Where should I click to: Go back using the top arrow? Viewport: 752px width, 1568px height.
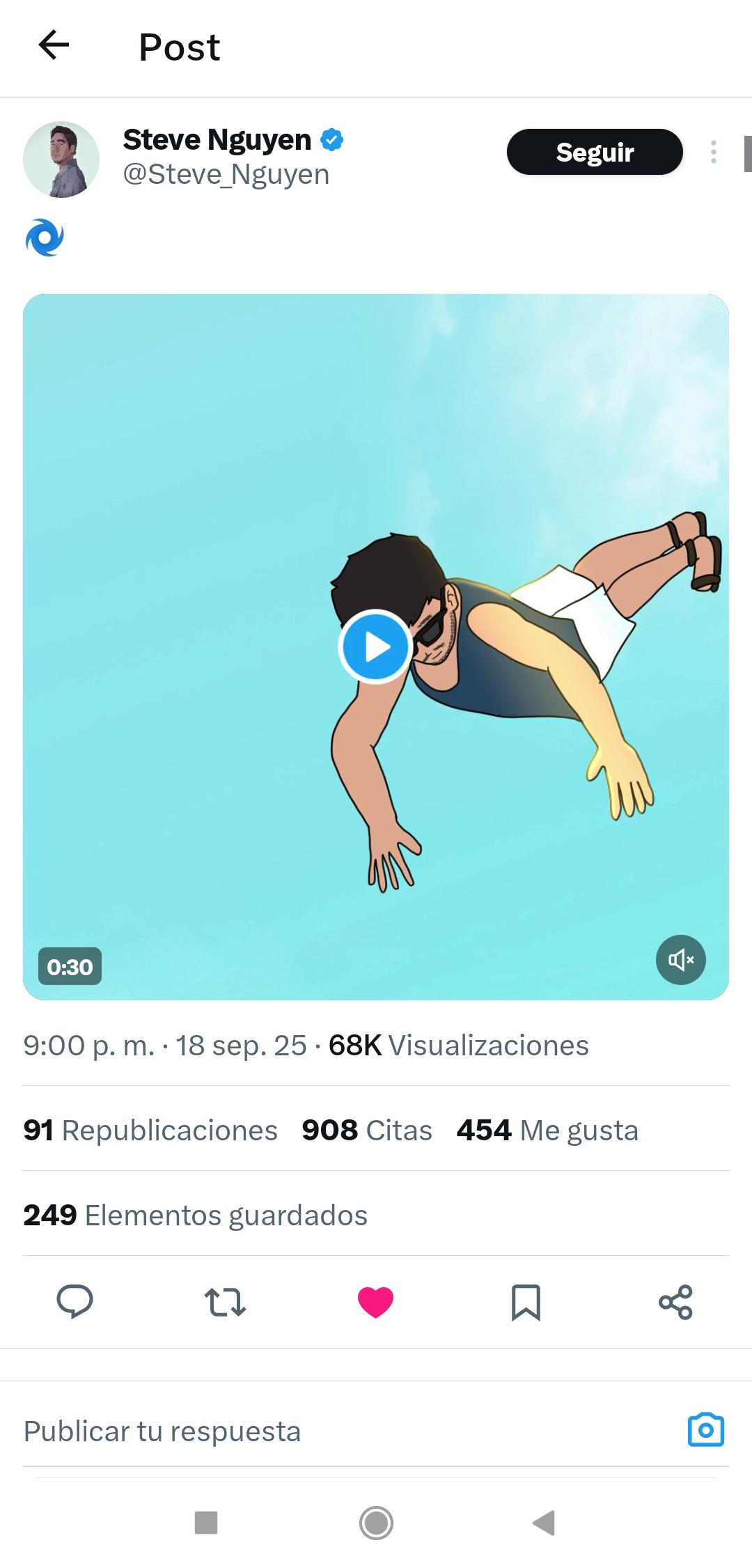(x=54, y=46)
